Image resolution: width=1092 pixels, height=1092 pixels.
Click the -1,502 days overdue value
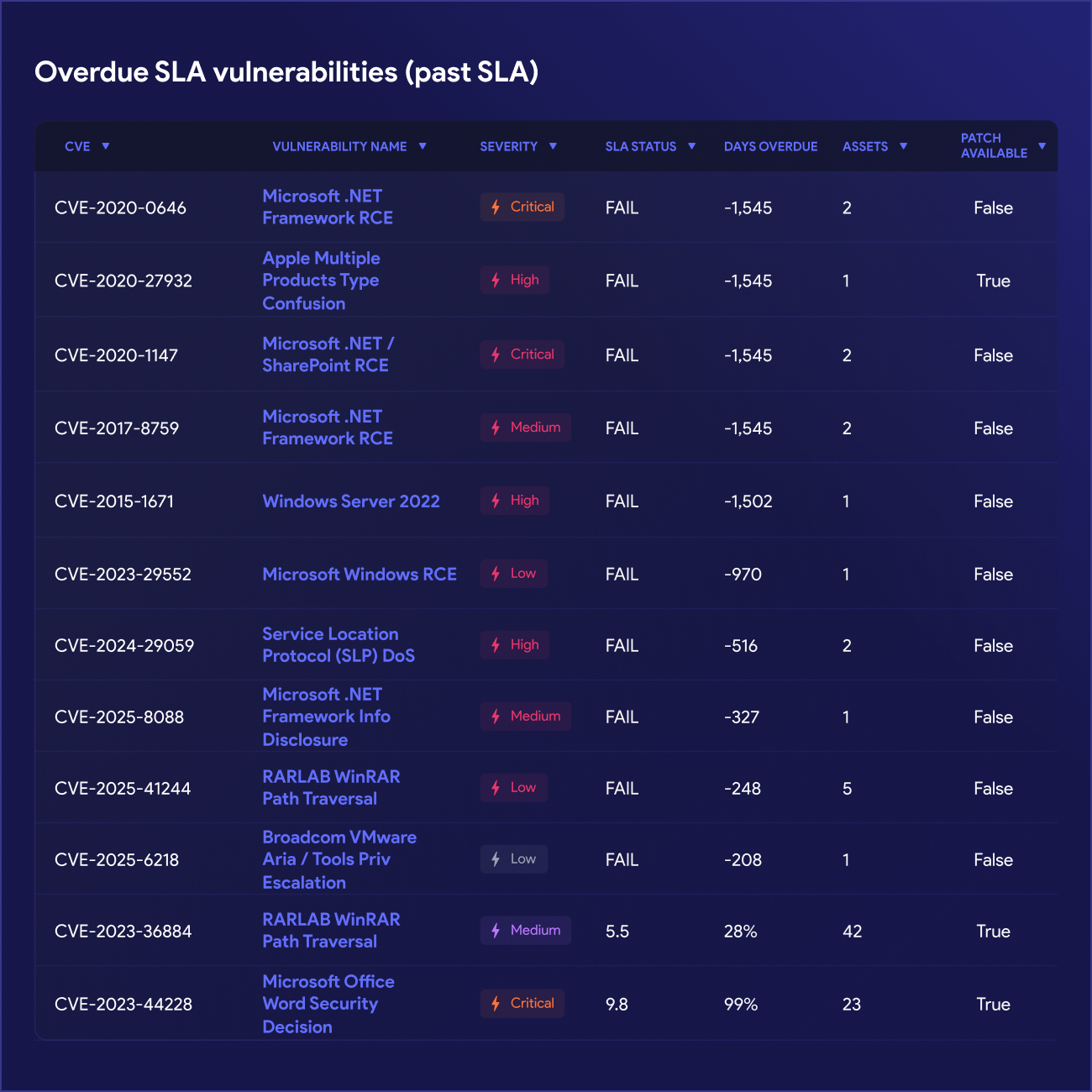click(x=748, y=501)
